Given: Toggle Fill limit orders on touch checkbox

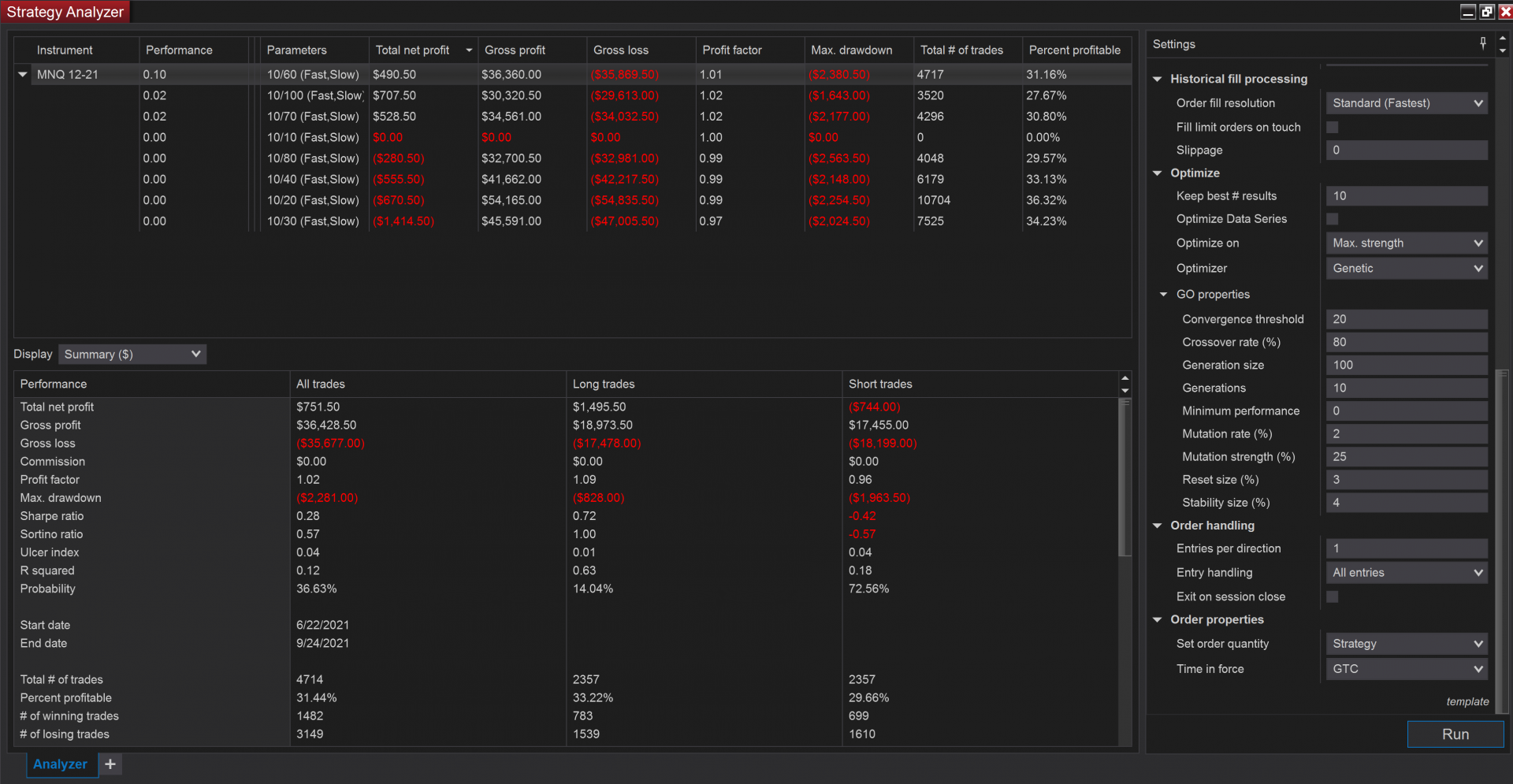Looking at the screenshot, I should click(x=1333, y=127).
